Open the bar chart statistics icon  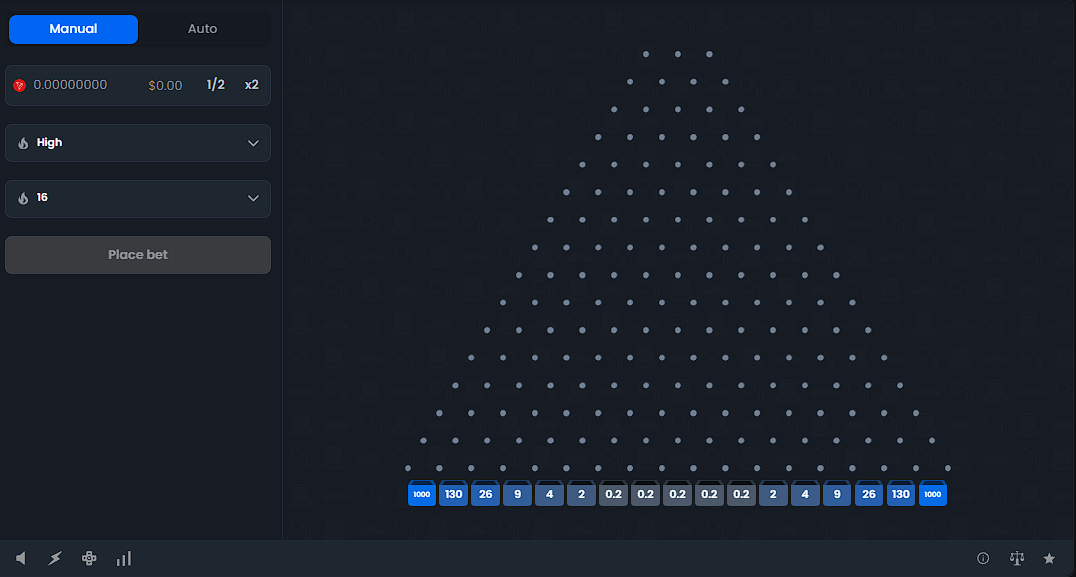pos(124,558)
